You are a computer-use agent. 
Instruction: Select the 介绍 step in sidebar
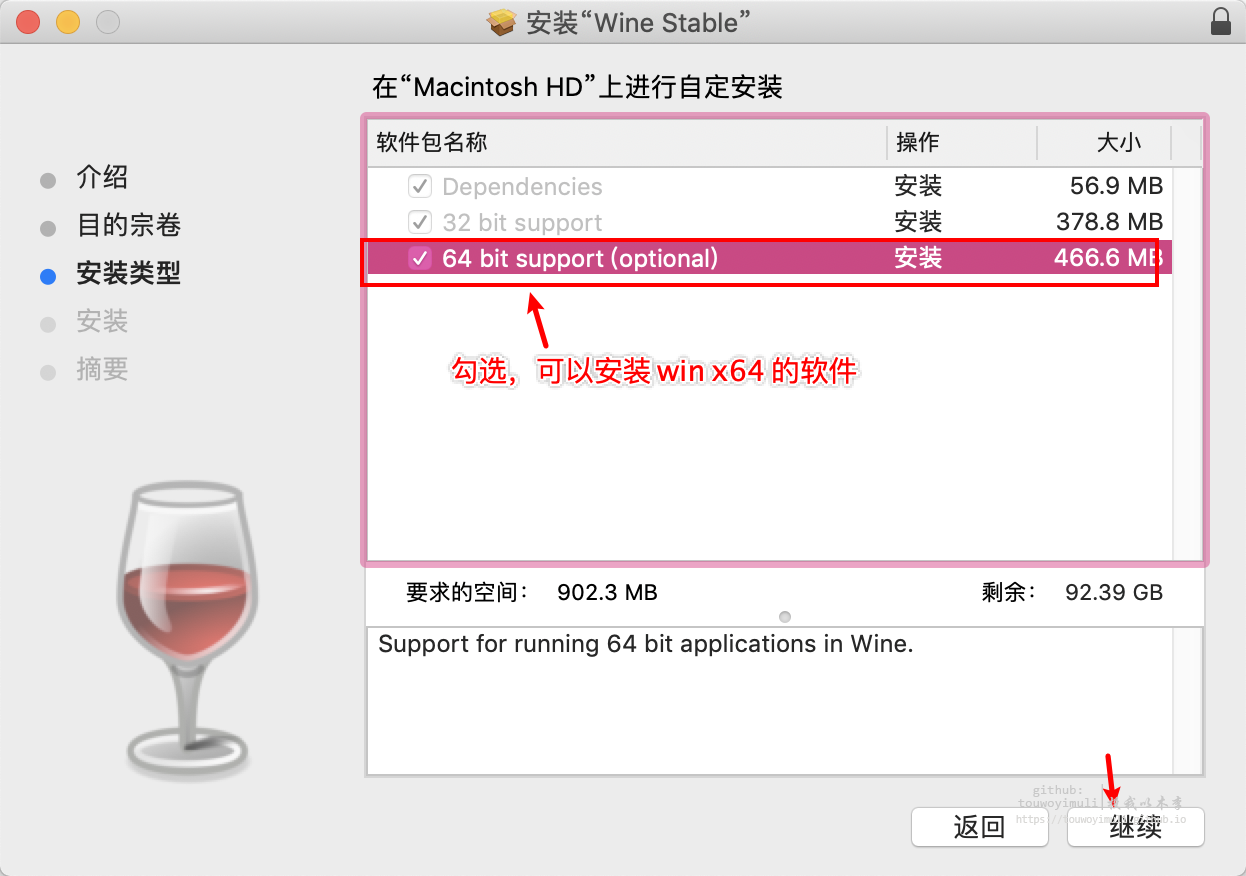102,178
